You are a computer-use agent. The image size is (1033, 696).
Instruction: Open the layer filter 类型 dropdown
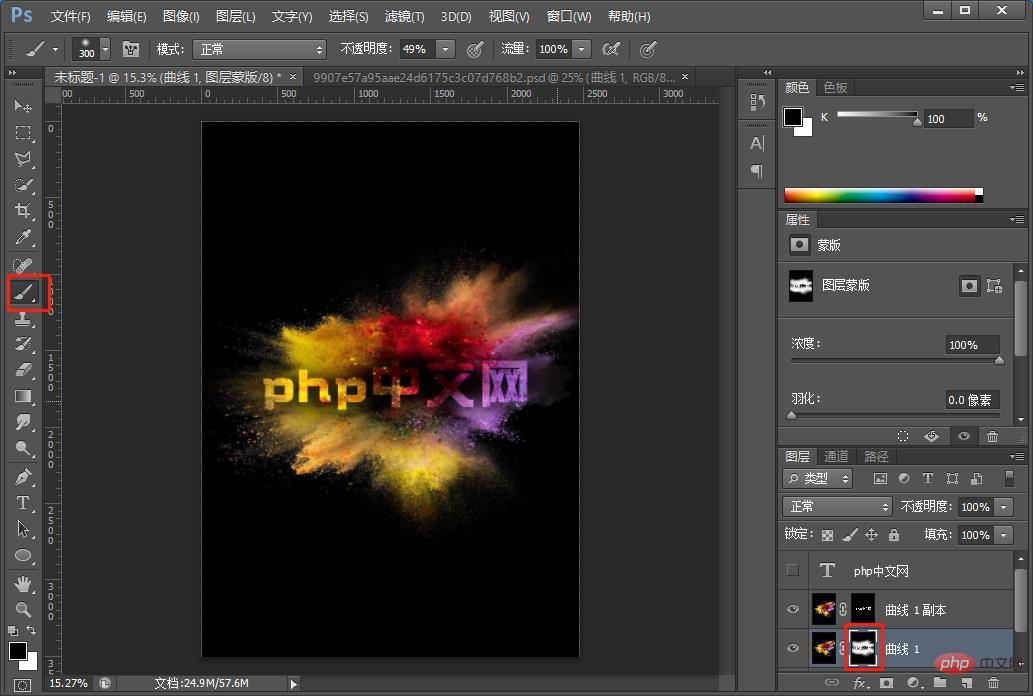[818, 478]
